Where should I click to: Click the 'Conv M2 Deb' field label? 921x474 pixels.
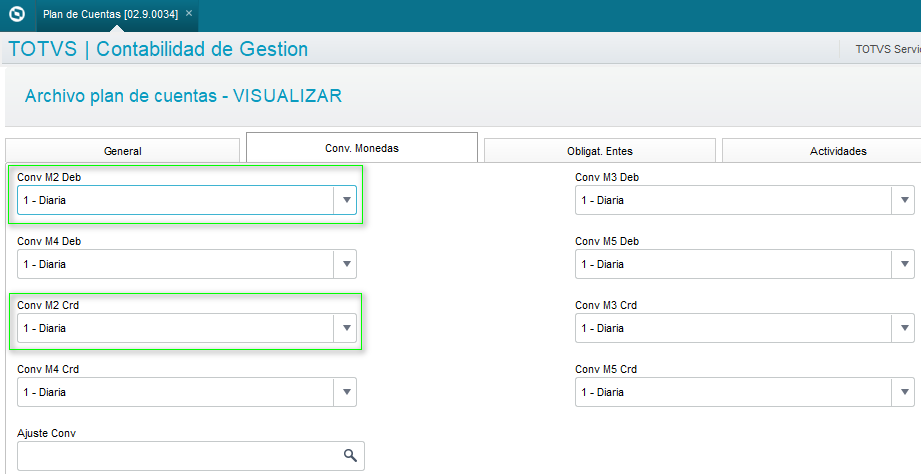point(49,177)
